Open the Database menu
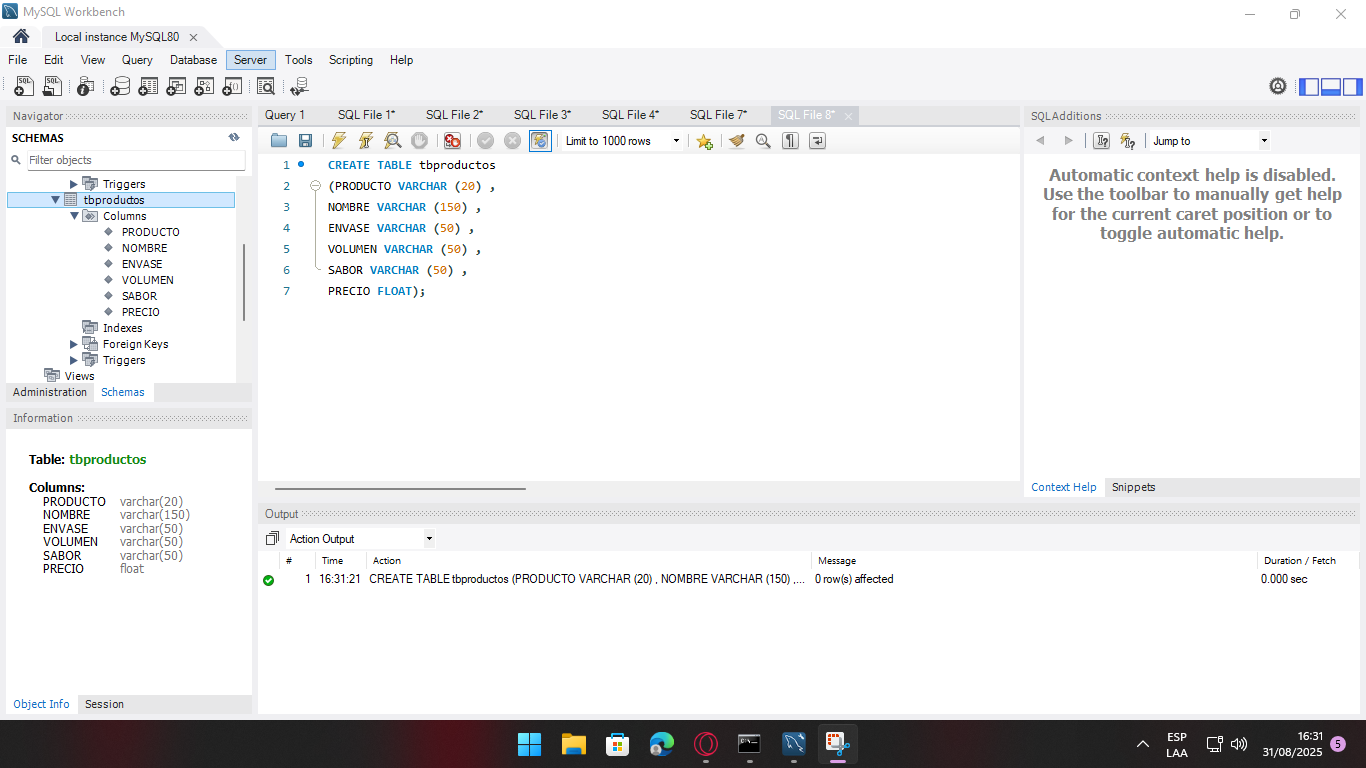Screen dimensions: 1366x768 click(x=194, y=60)
